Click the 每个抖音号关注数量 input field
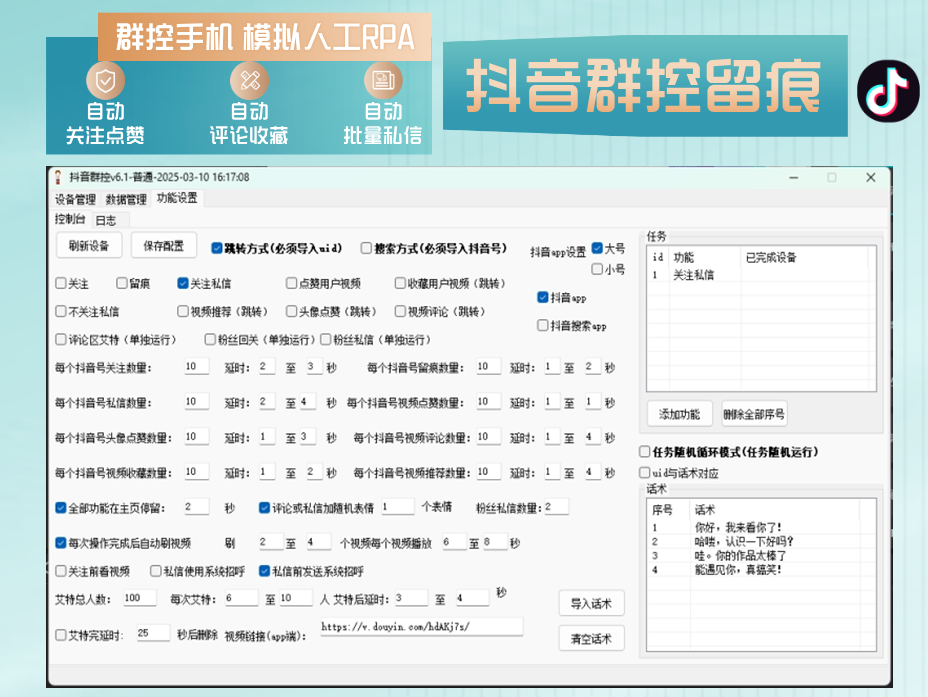928x697 pixels. point(196,366)
